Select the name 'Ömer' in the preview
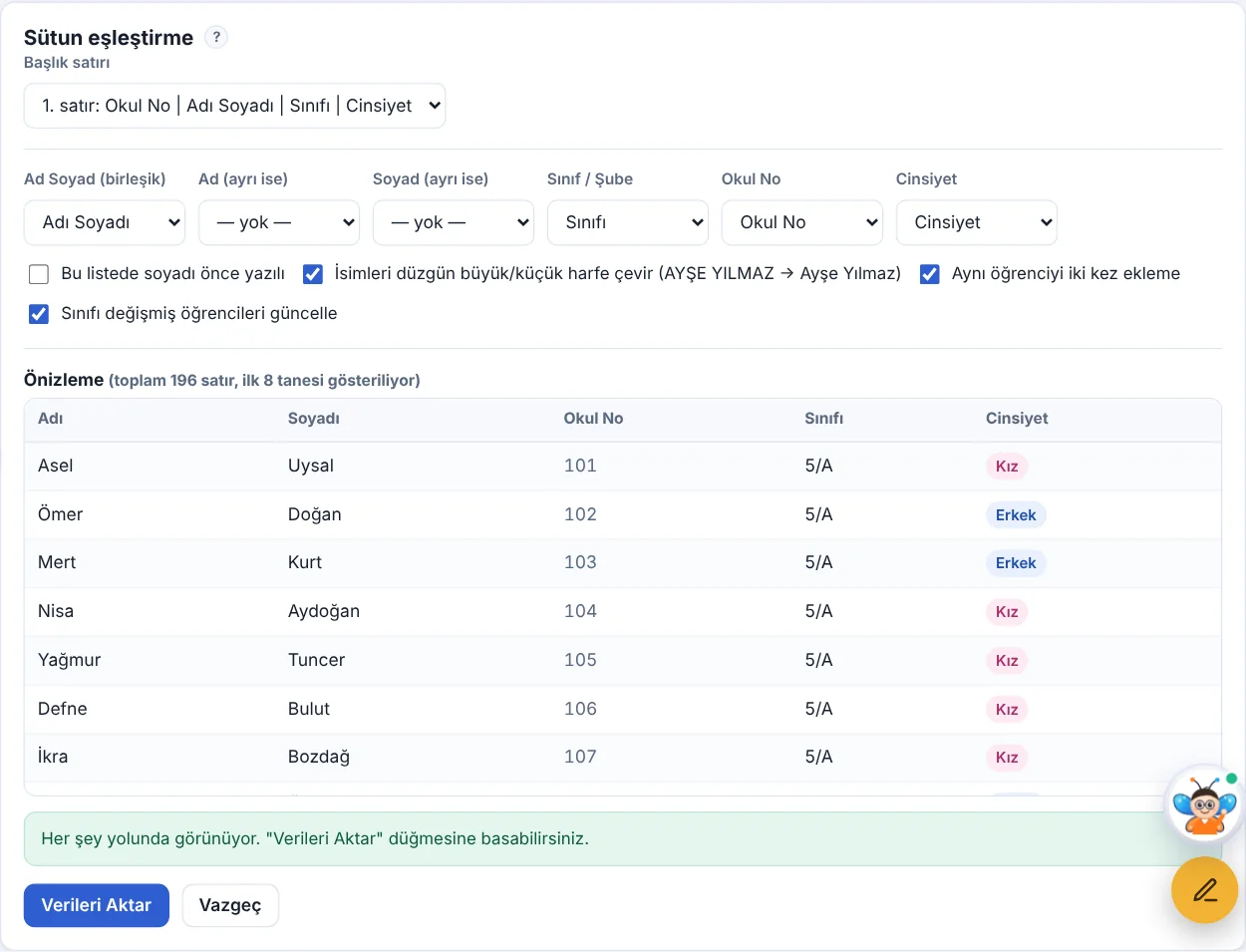 (x=61, y=514)
